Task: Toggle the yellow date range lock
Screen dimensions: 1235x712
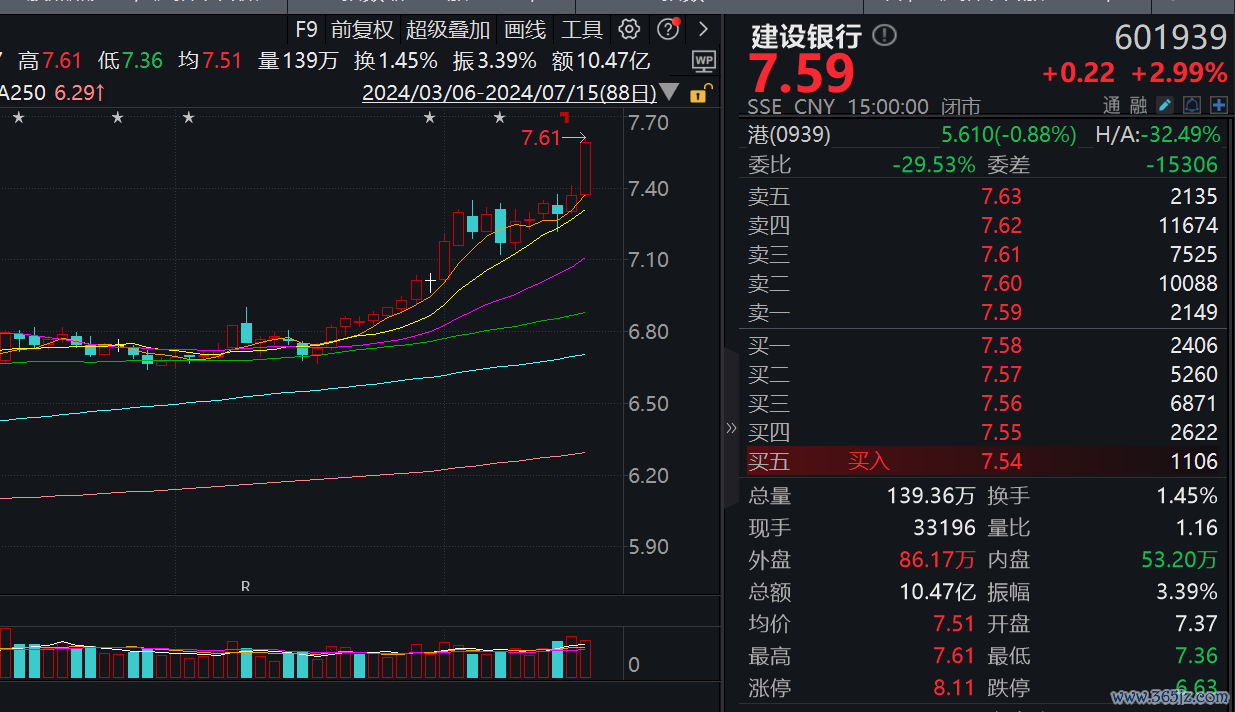Action: 701,93
